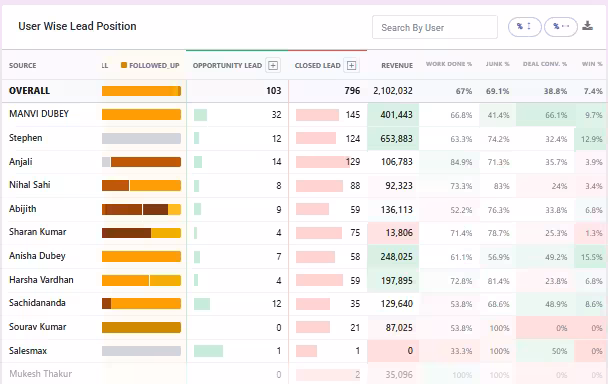This screenshot has width=608, height=384.
Task: Expand the Closed Lead column
Action: point(351,65)
